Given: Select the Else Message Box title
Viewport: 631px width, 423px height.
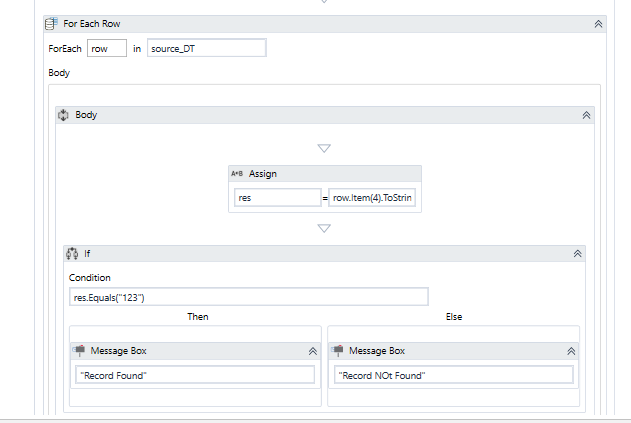Looking at the screenshot, I should (377, 351).
